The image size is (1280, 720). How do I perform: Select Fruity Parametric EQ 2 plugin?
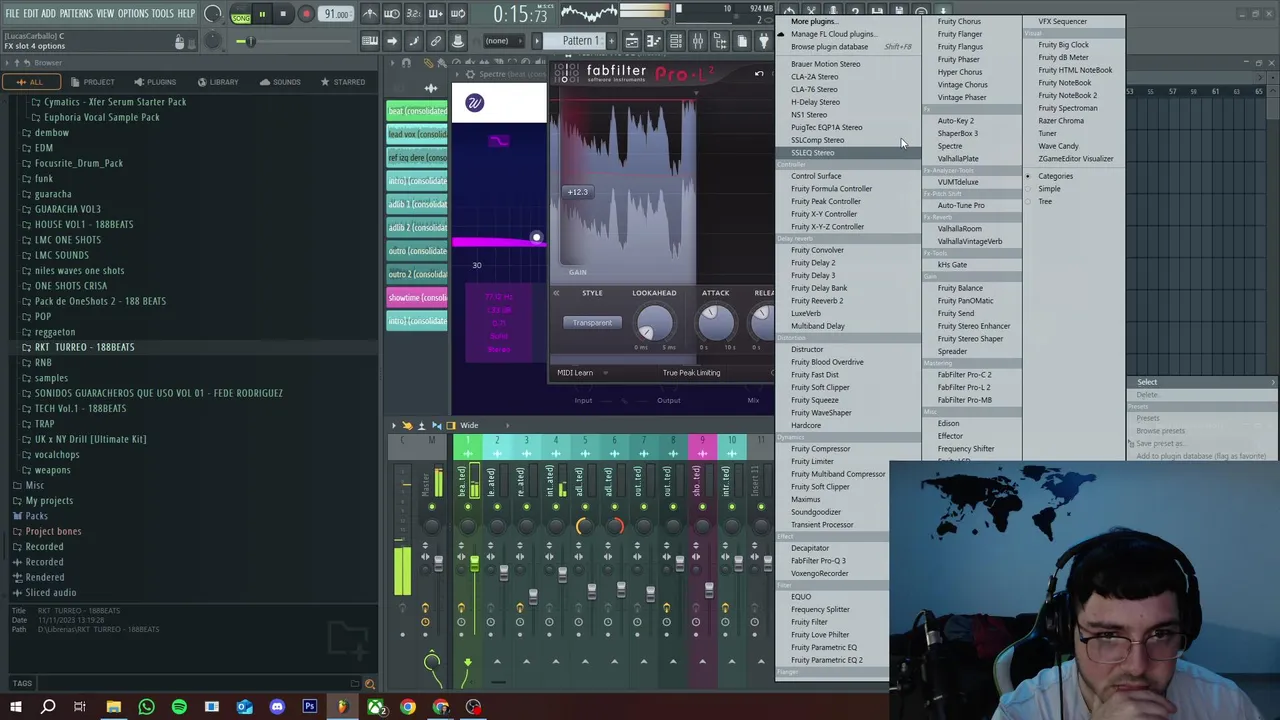(826, 660)
